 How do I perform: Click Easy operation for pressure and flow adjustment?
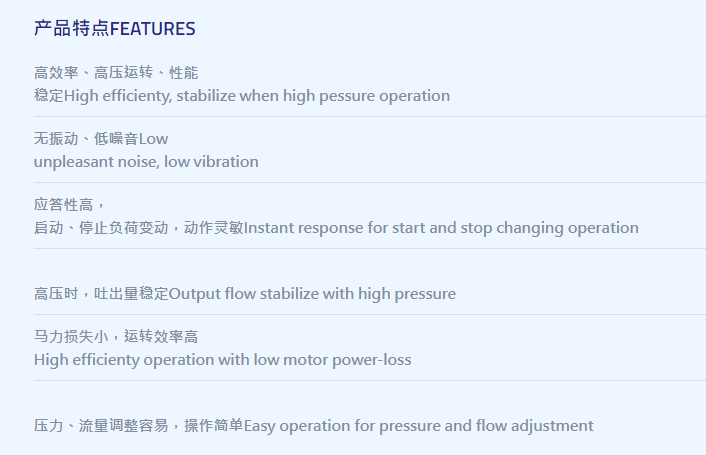(419, 426)
